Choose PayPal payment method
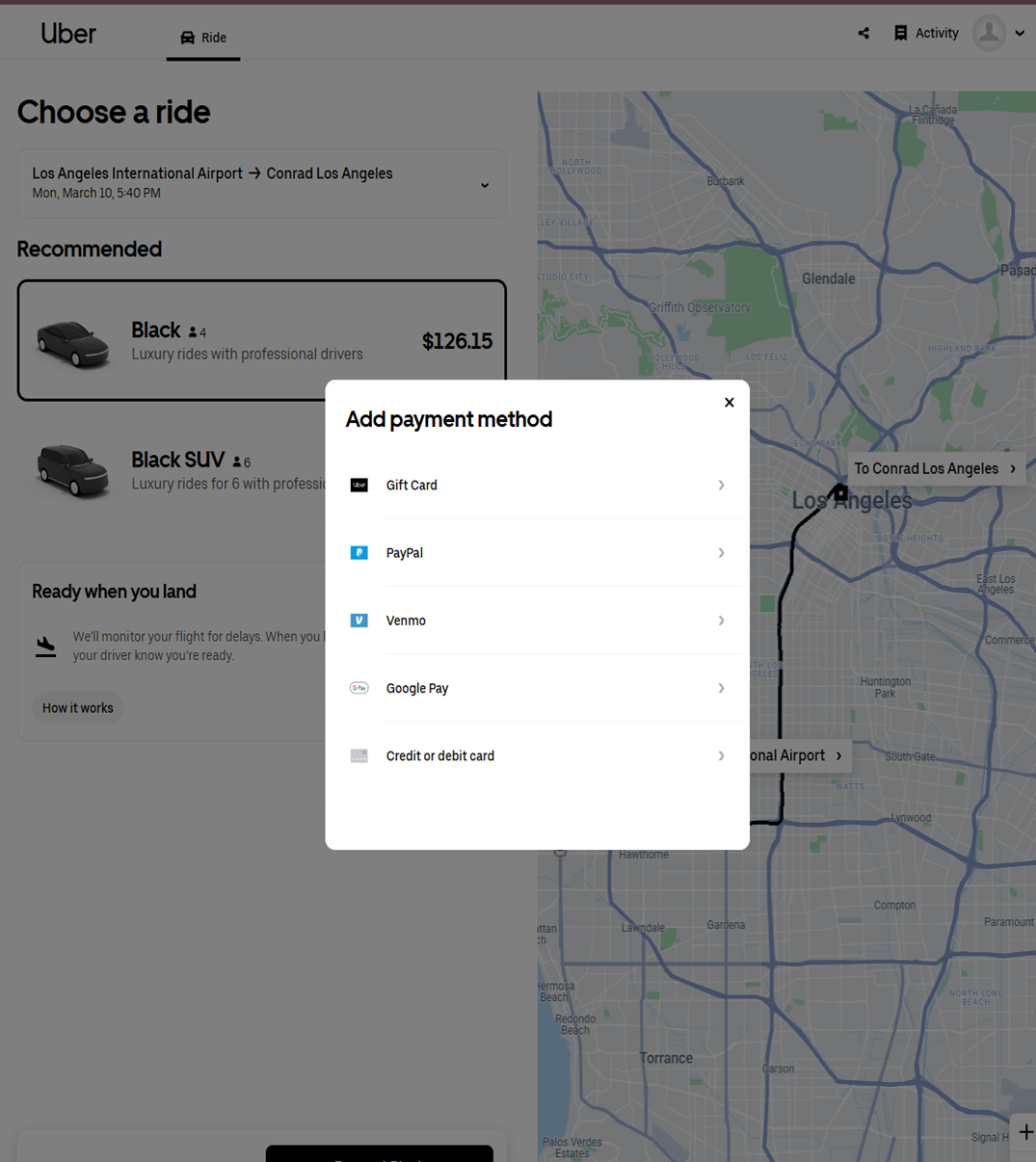The image size is (1036, 1162). 536,553
